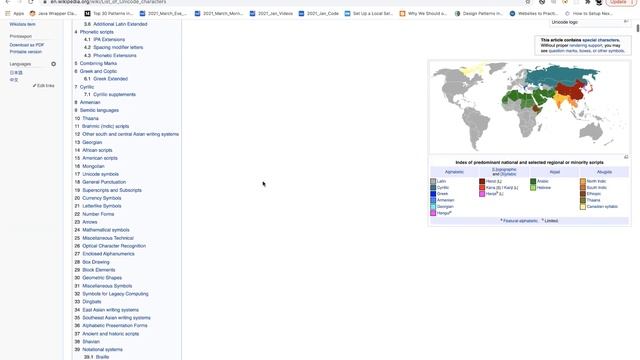This screenshot has height=360, width=640.
Task: Jump to Geometric Shapes section
Action: coord(102,278)
